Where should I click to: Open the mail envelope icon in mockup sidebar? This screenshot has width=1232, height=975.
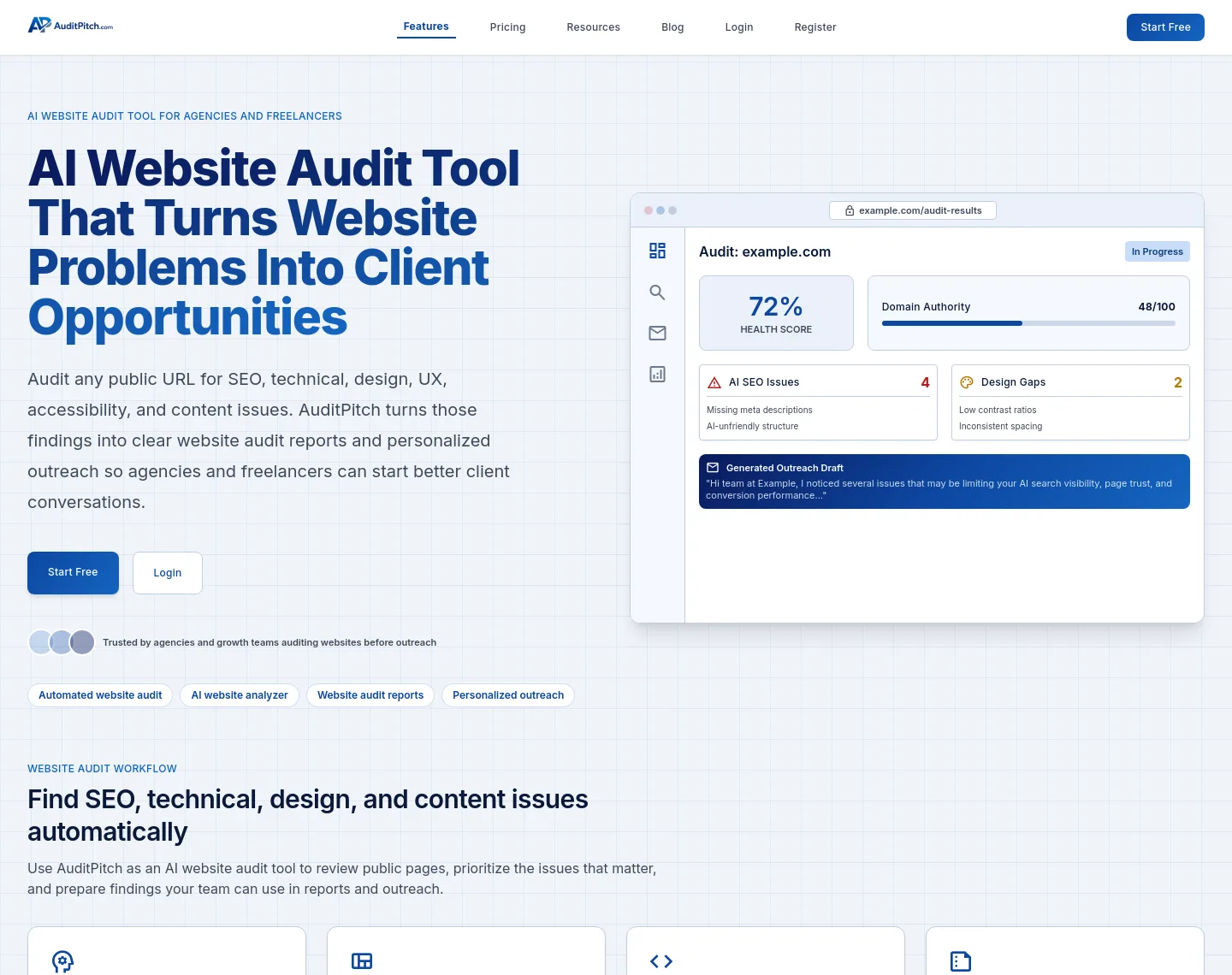pyautogui.click(x=657, y=333)
